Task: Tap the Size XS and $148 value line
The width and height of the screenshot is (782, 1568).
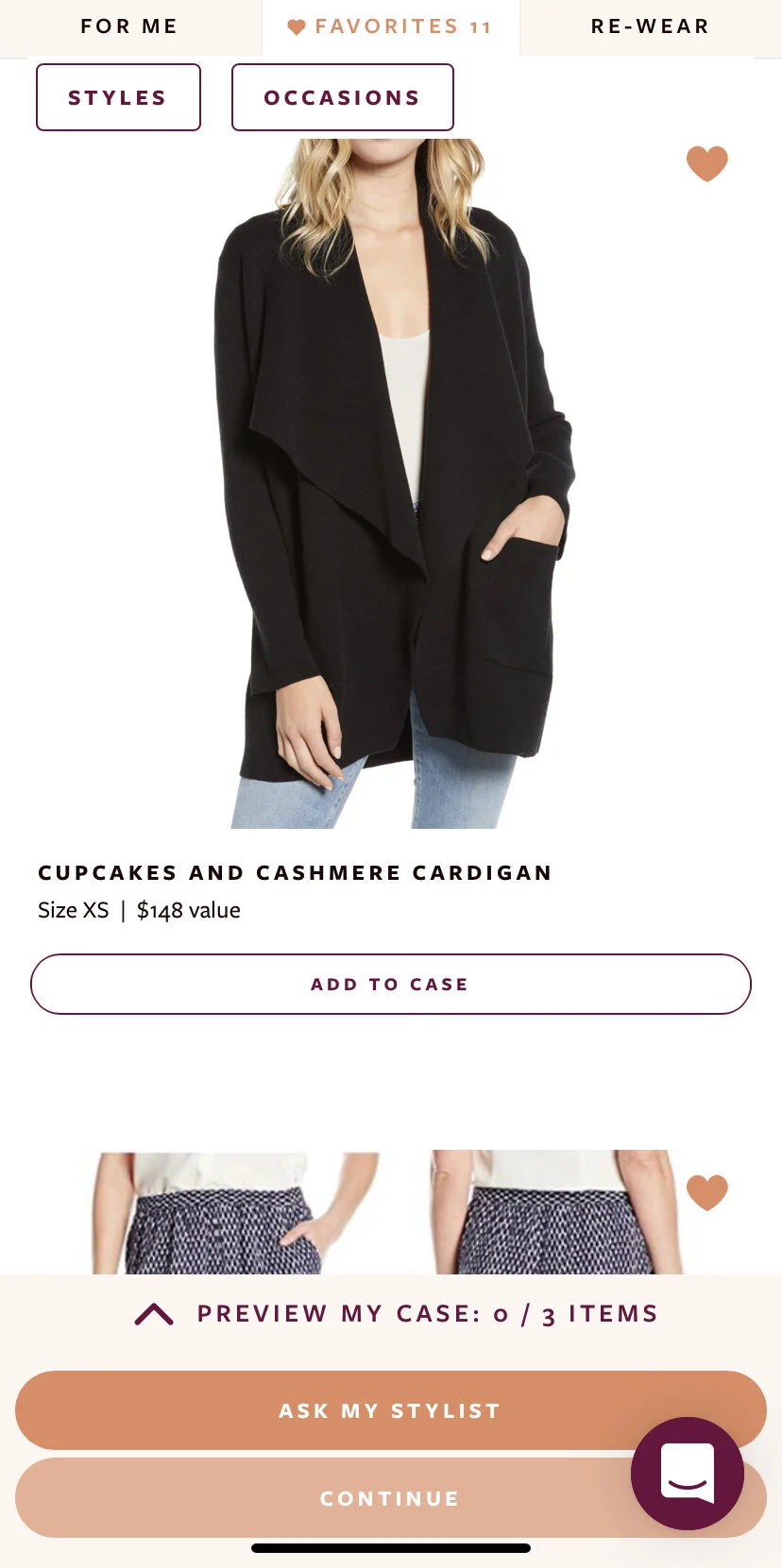Action: (139, 910)
